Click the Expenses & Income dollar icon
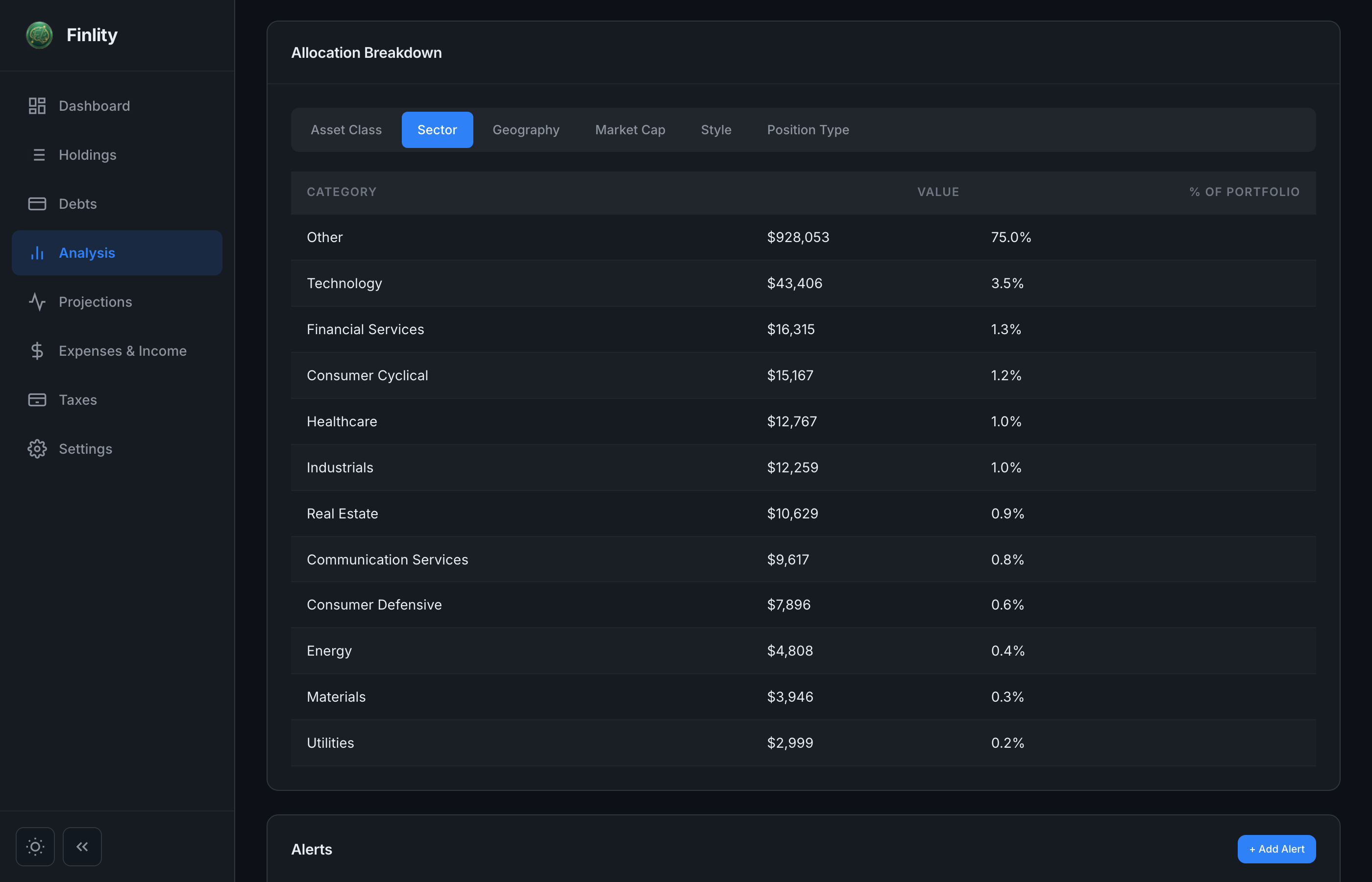Image resolution: width=1372 pixels, height=882 pixels. coord(37,350)
